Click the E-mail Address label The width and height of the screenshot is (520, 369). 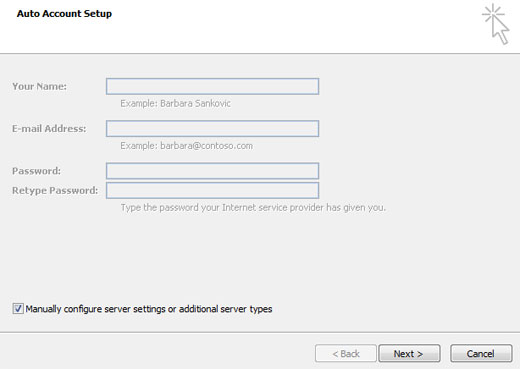(49, 129)
